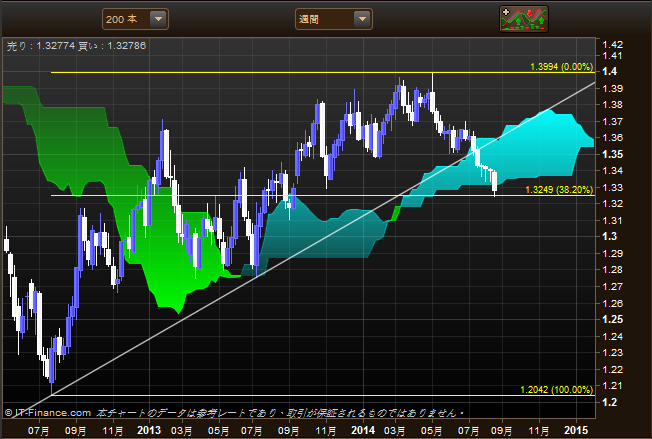Click the sell rate 売り: 1.32774 text
The height and width of the screenshot is (439, 652).
pos(41,46)
